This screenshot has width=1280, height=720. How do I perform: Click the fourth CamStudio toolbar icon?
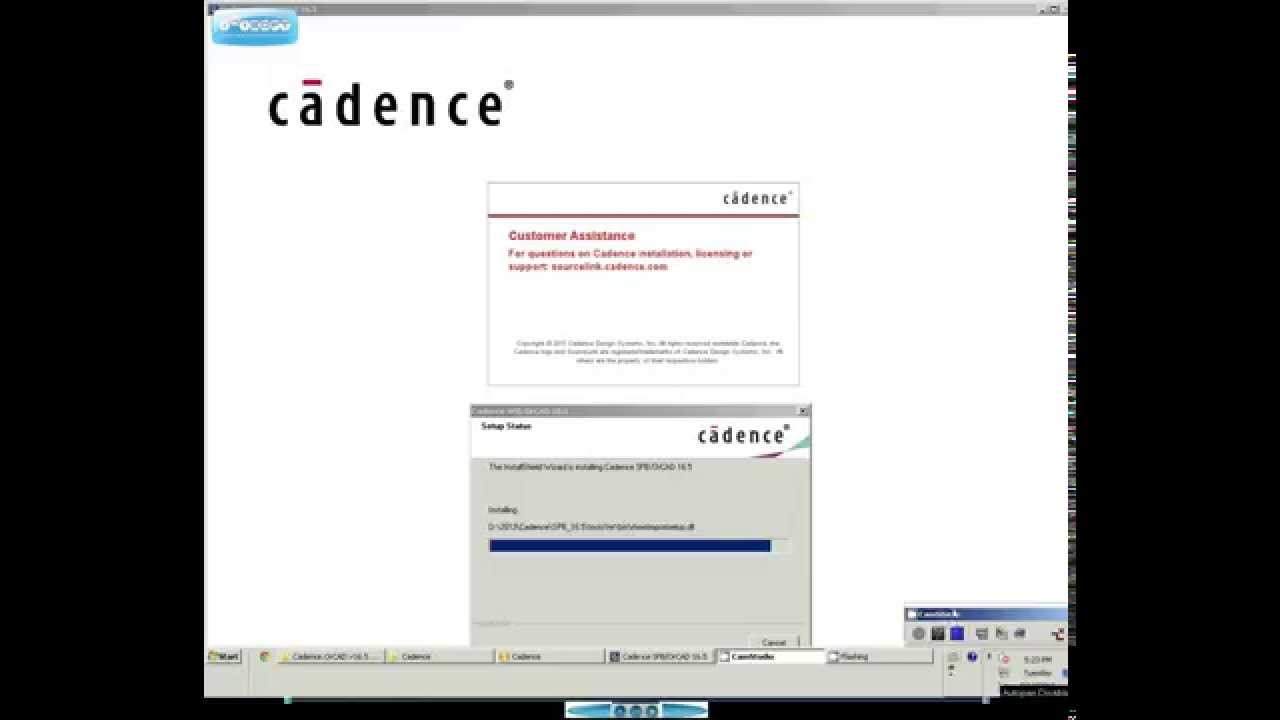pos(981,633)
